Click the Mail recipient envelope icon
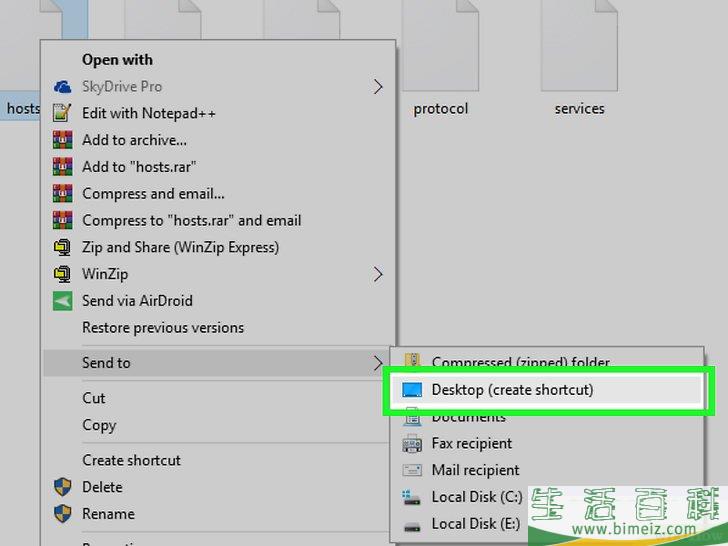The width and height of the screenshot is (728, 546). tap(412, 470)
